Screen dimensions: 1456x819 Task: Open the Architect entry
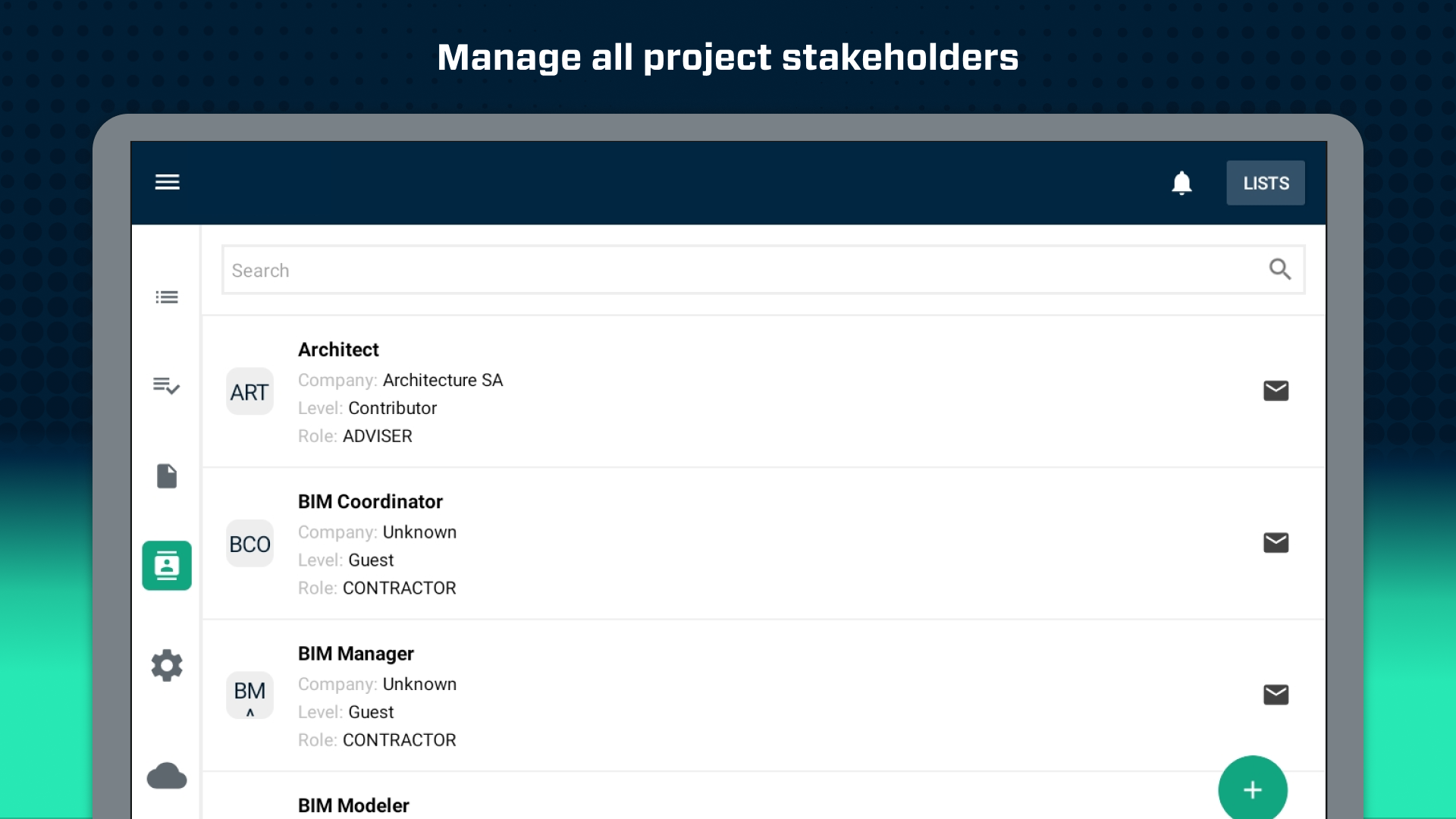point(764,391)
